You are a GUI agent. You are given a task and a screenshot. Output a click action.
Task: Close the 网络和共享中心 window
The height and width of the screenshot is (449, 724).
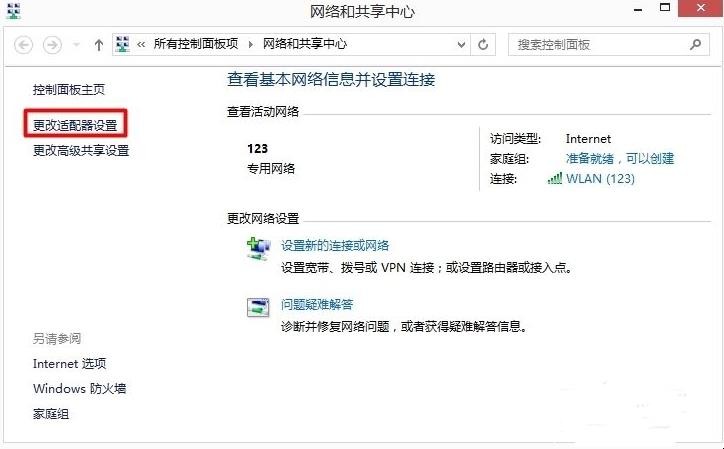(x=700, y=8)
